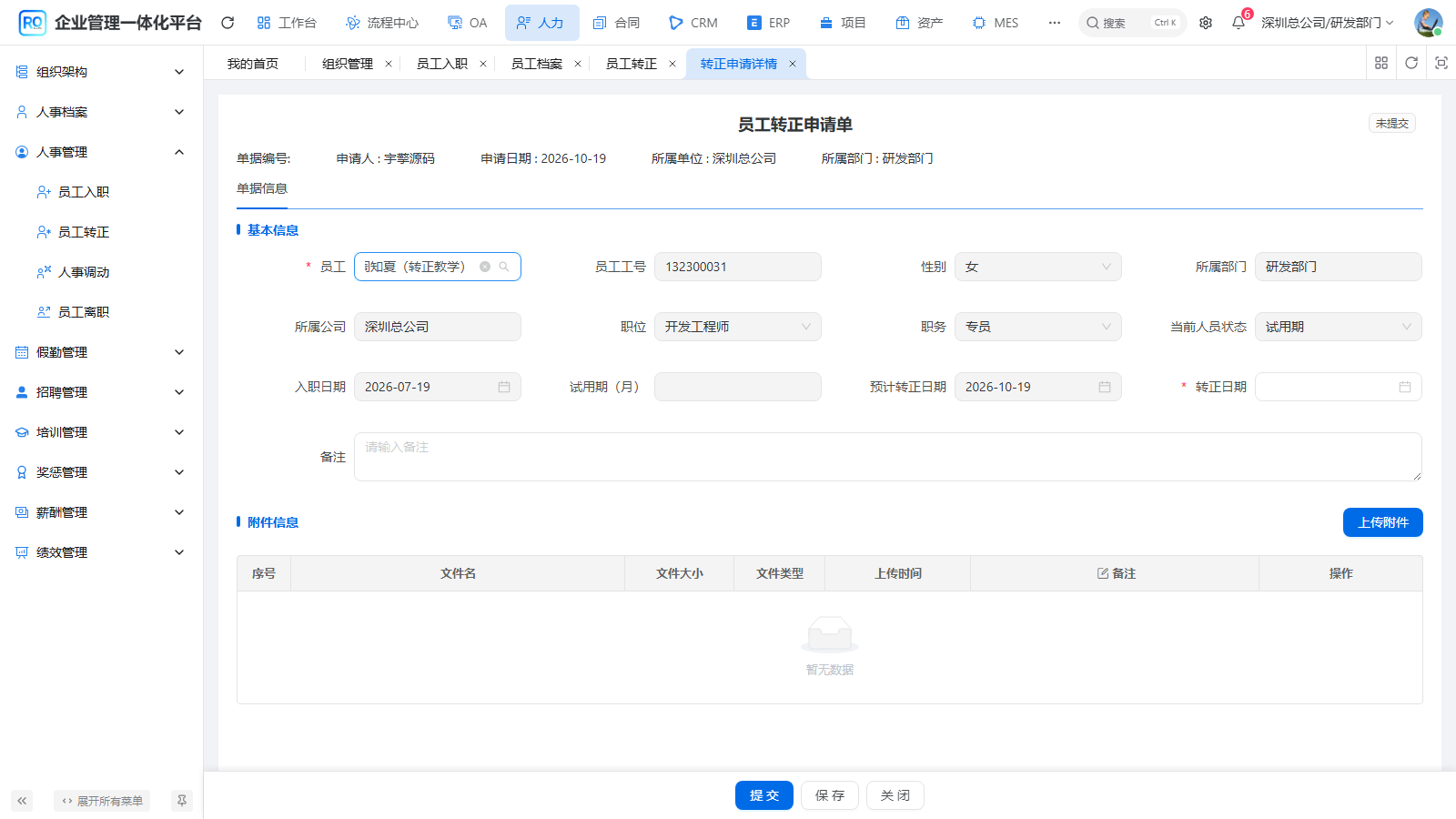Click the refresh icon beside platform title
The width and height of the screenshot is (1456, 819).
point(227,23)
